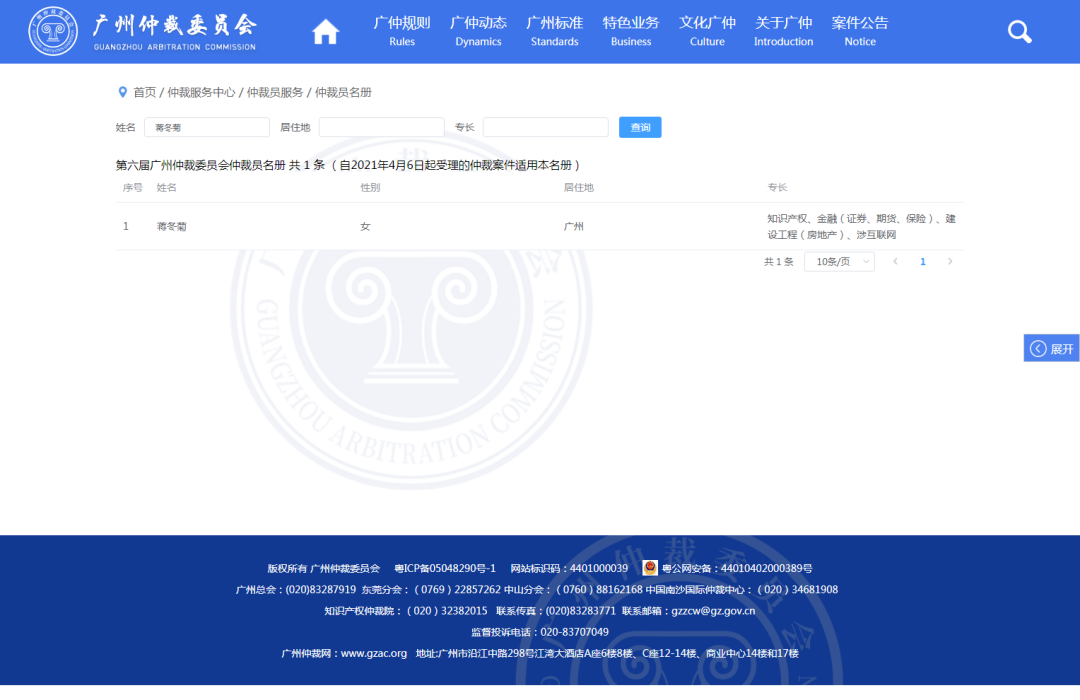Focus the 专长 specialty input field
Image resolution: width=1080 pixels, height=700 pixels.
coord(546,127)
